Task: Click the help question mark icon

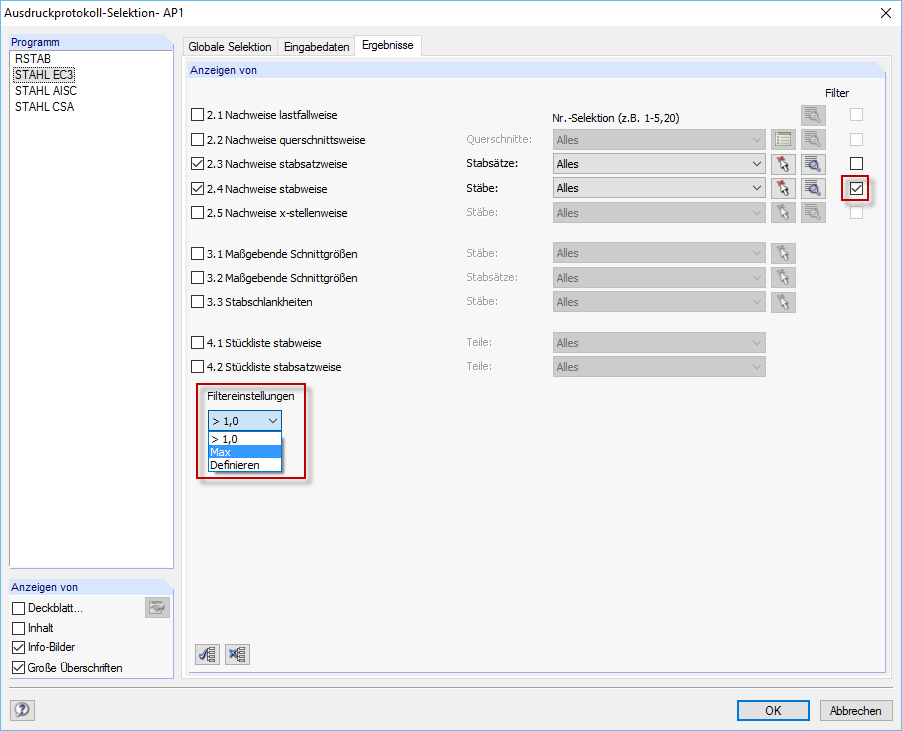Action: click(x=20, y=710)
